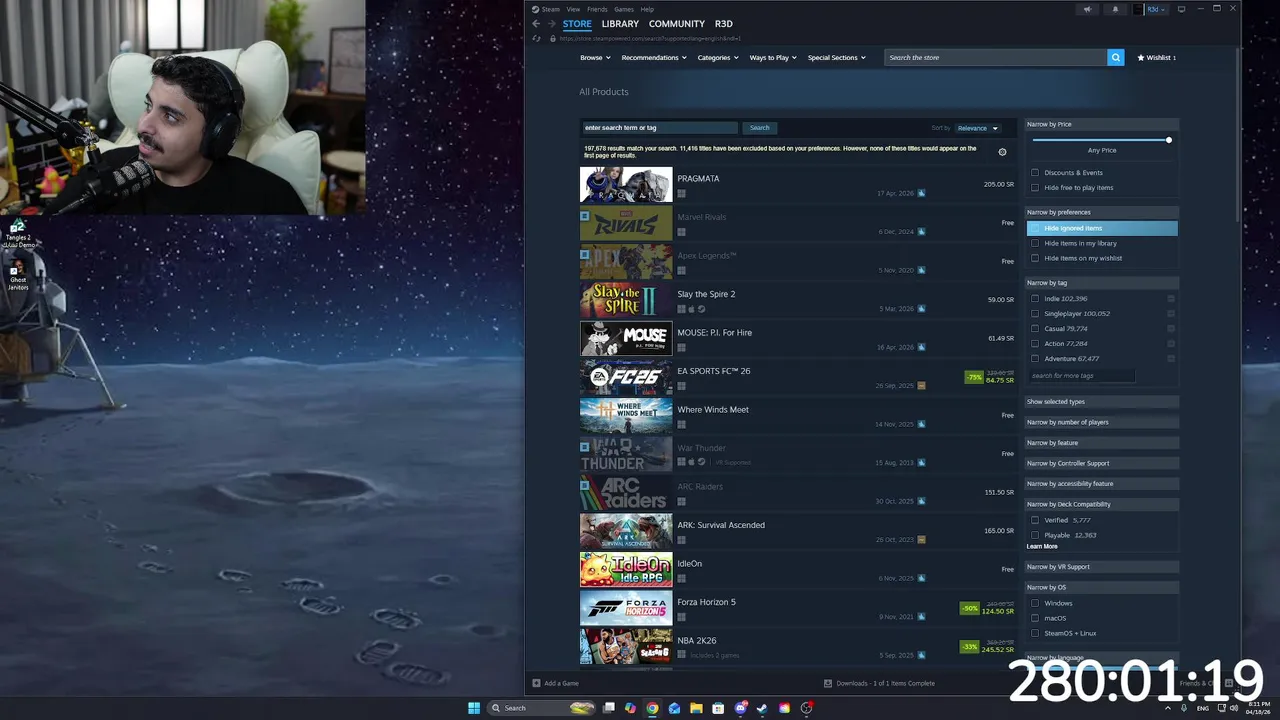Open Discord from the taskbar
The image size is (1280, 720).
(x=740, y=708)
